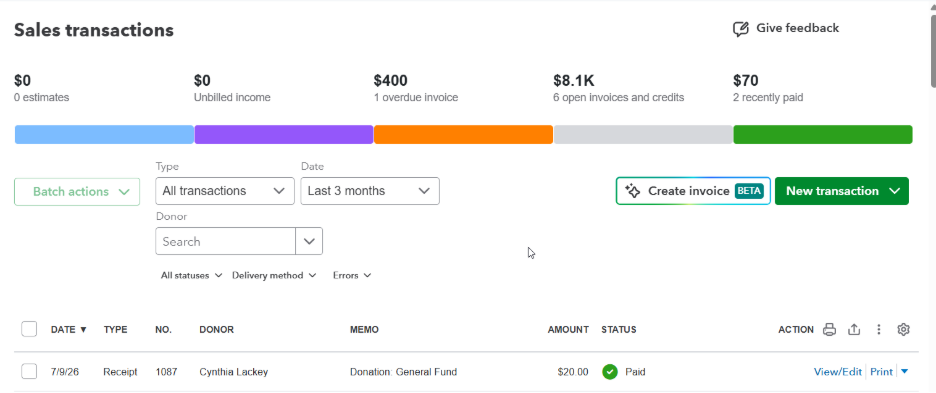Click the sparkle icon on Create invoice
The width and height of the screenshot is (936, 393).
pos(633,191)
